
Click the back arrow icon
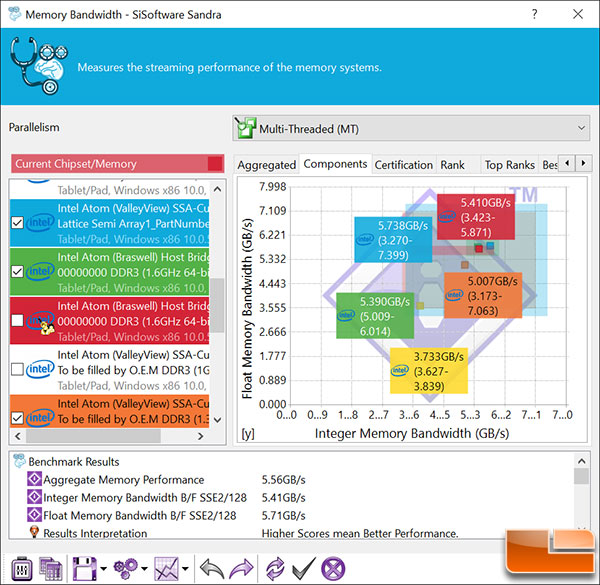[212, 569]
